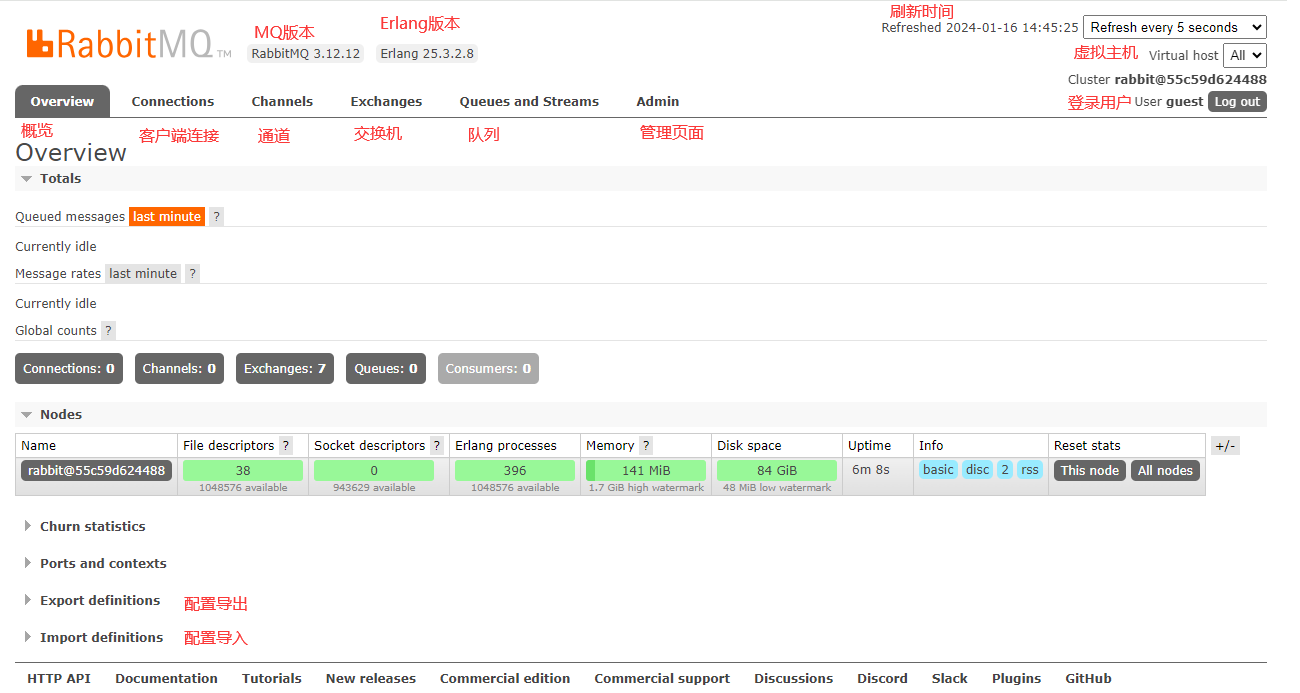Expand the Export definitions section
This screenshot has height=693, width=1300.
pos(92,601)
